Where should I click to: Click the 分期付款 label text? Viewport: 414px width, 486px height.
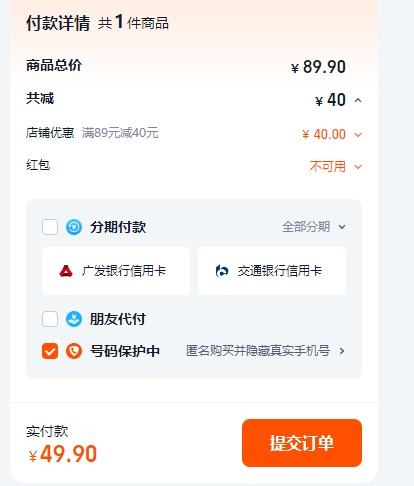pyautogui.click(x=118, y=227)
